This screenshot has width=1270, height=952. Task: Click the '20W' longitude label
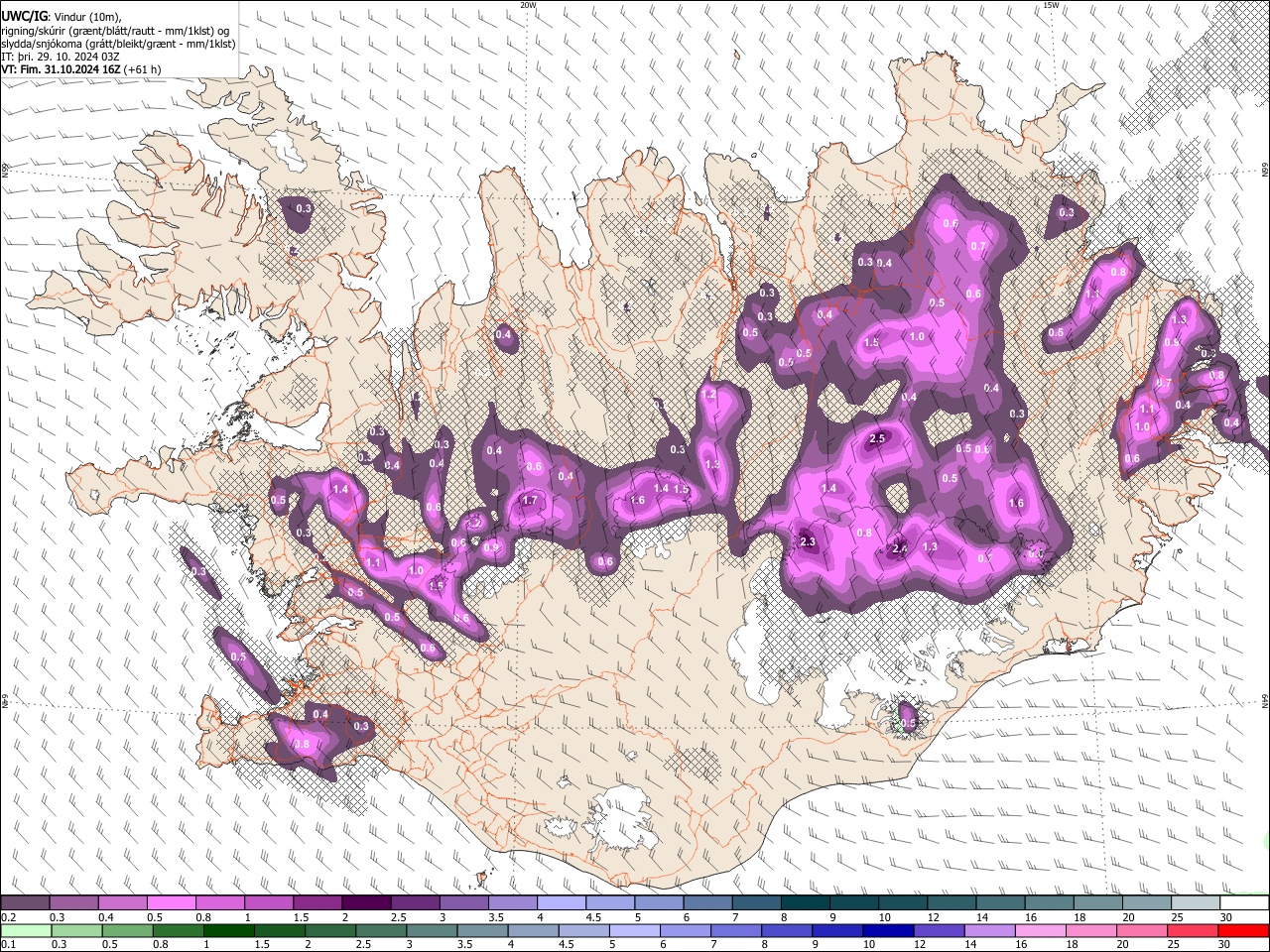click(x=528, y=5)
